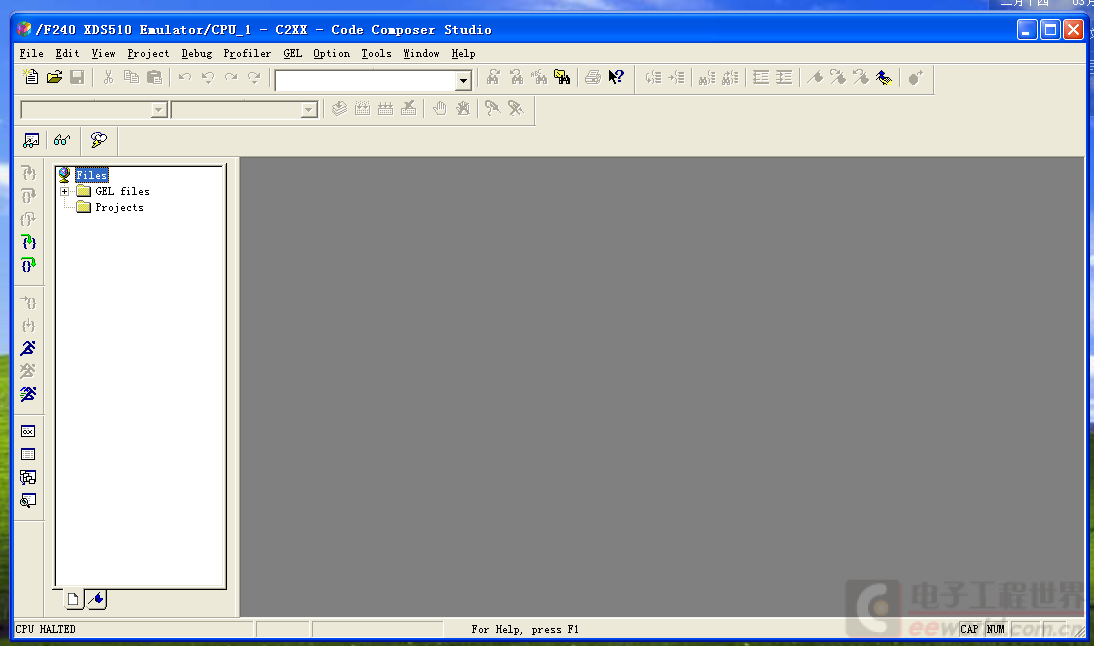1094x646 pixels.
Task: Find in files with the yellow binoculars icon
Action: (562, 77)
